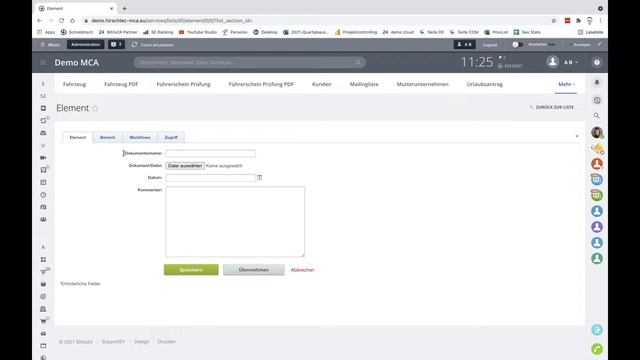The image size is (640, 360).
Task: Click the 11:25 clock display
Action: point(477,62)
